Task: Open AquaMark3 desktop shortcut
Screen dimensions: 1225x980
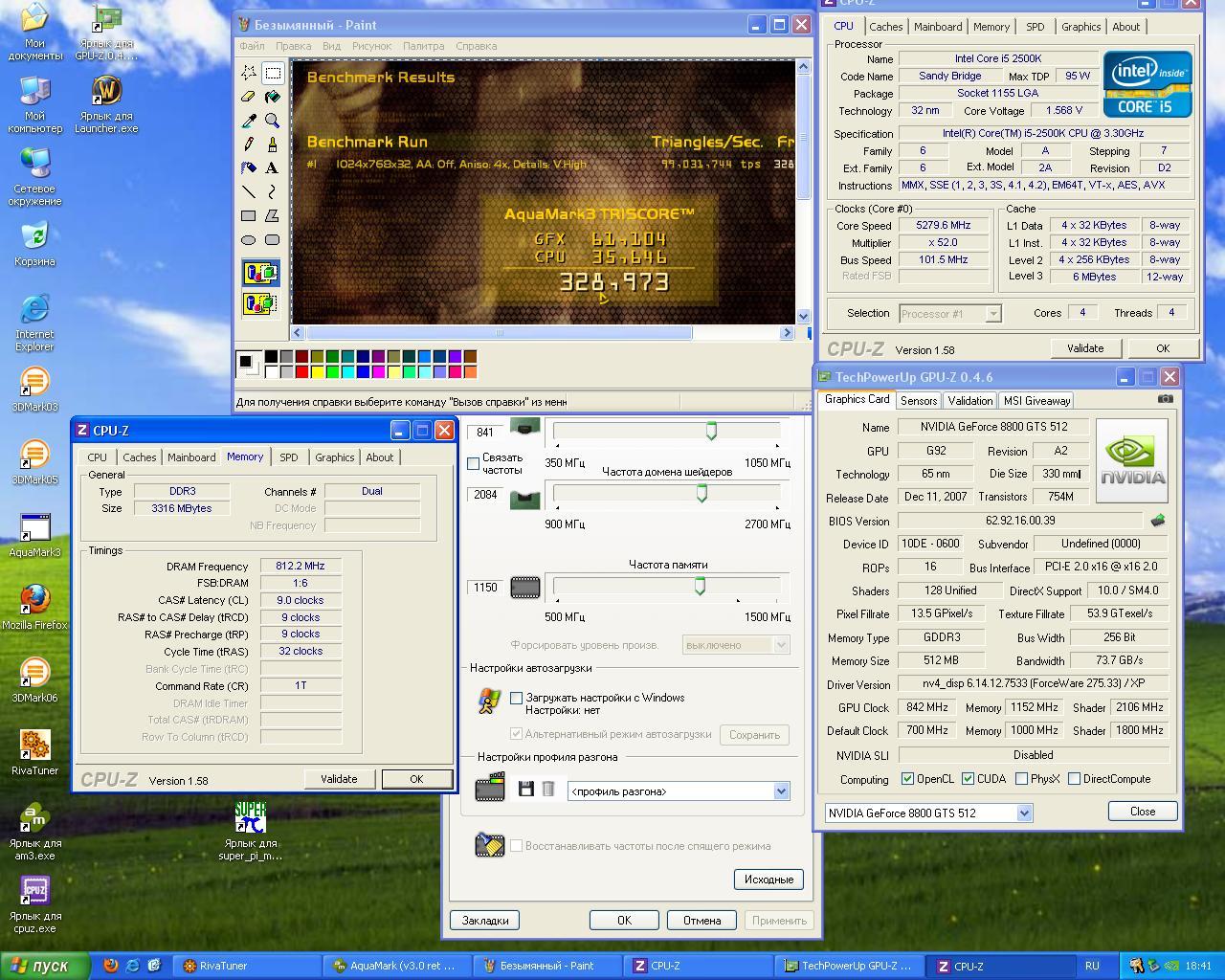Action: coord(34,535)
